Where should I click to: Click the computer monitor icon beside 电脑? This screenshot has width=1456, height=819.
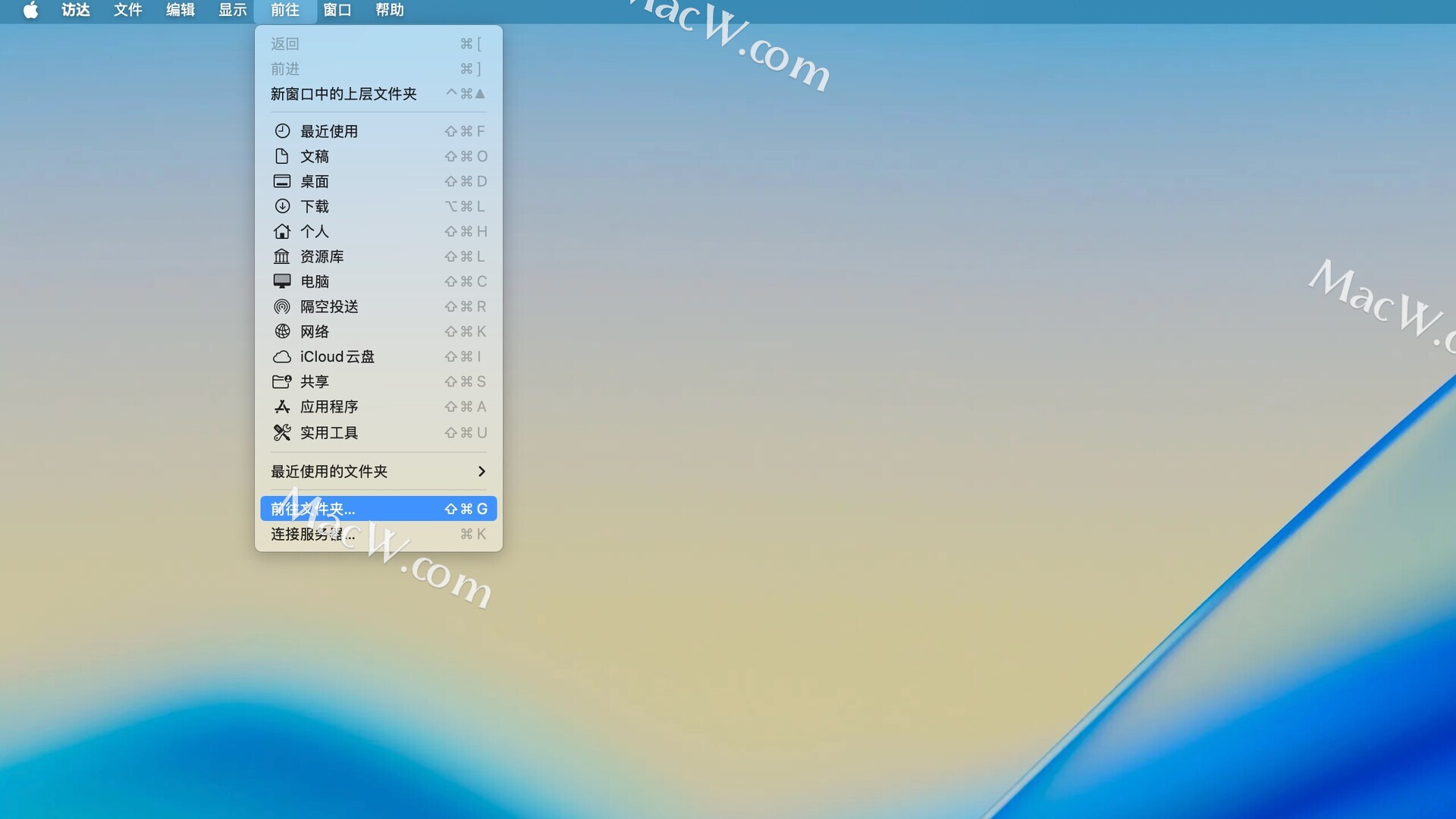(282, 281)
